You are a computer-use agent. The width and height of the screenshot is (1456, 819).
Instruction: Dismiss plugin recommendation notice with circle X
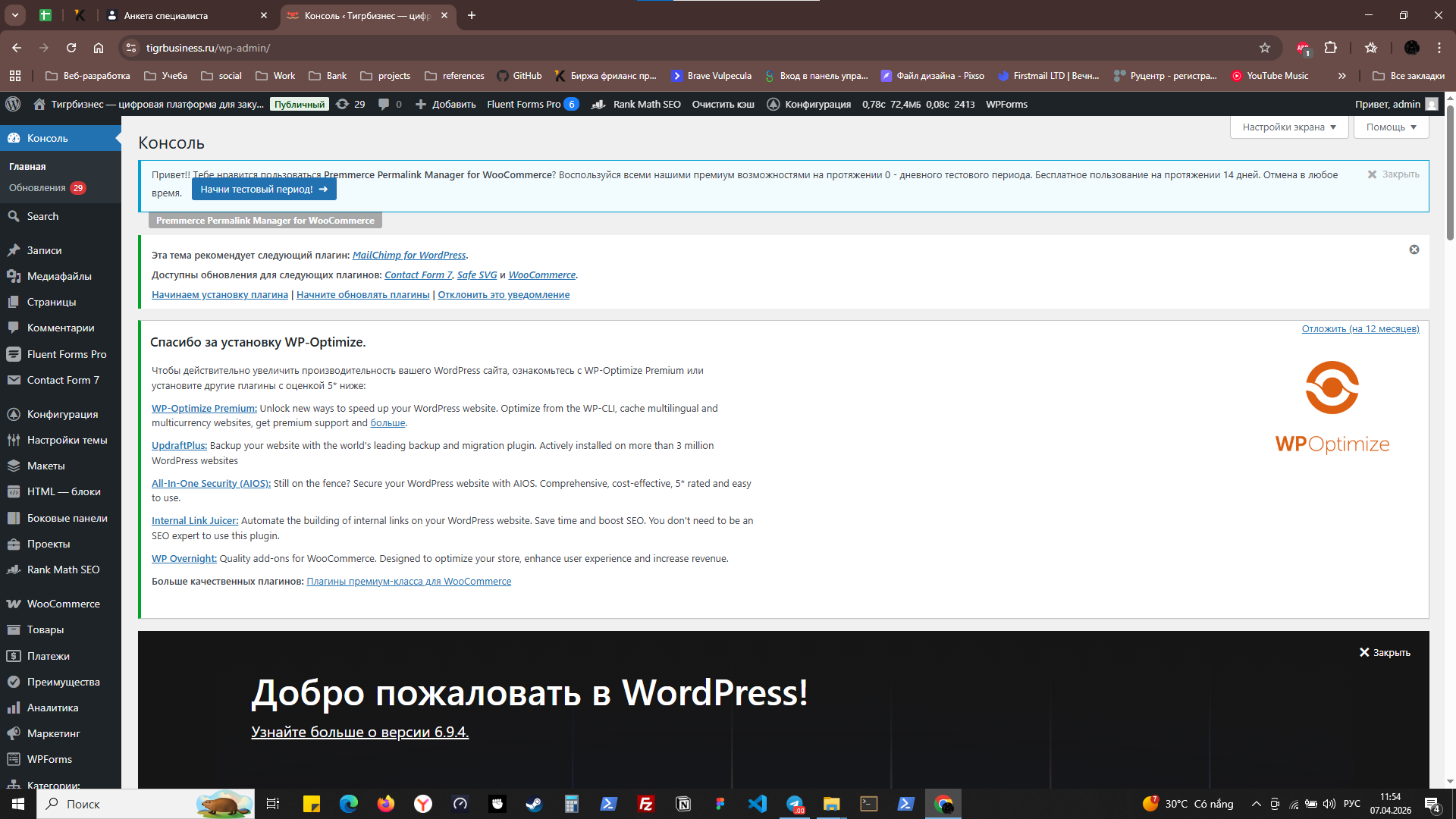(1414, 249)
